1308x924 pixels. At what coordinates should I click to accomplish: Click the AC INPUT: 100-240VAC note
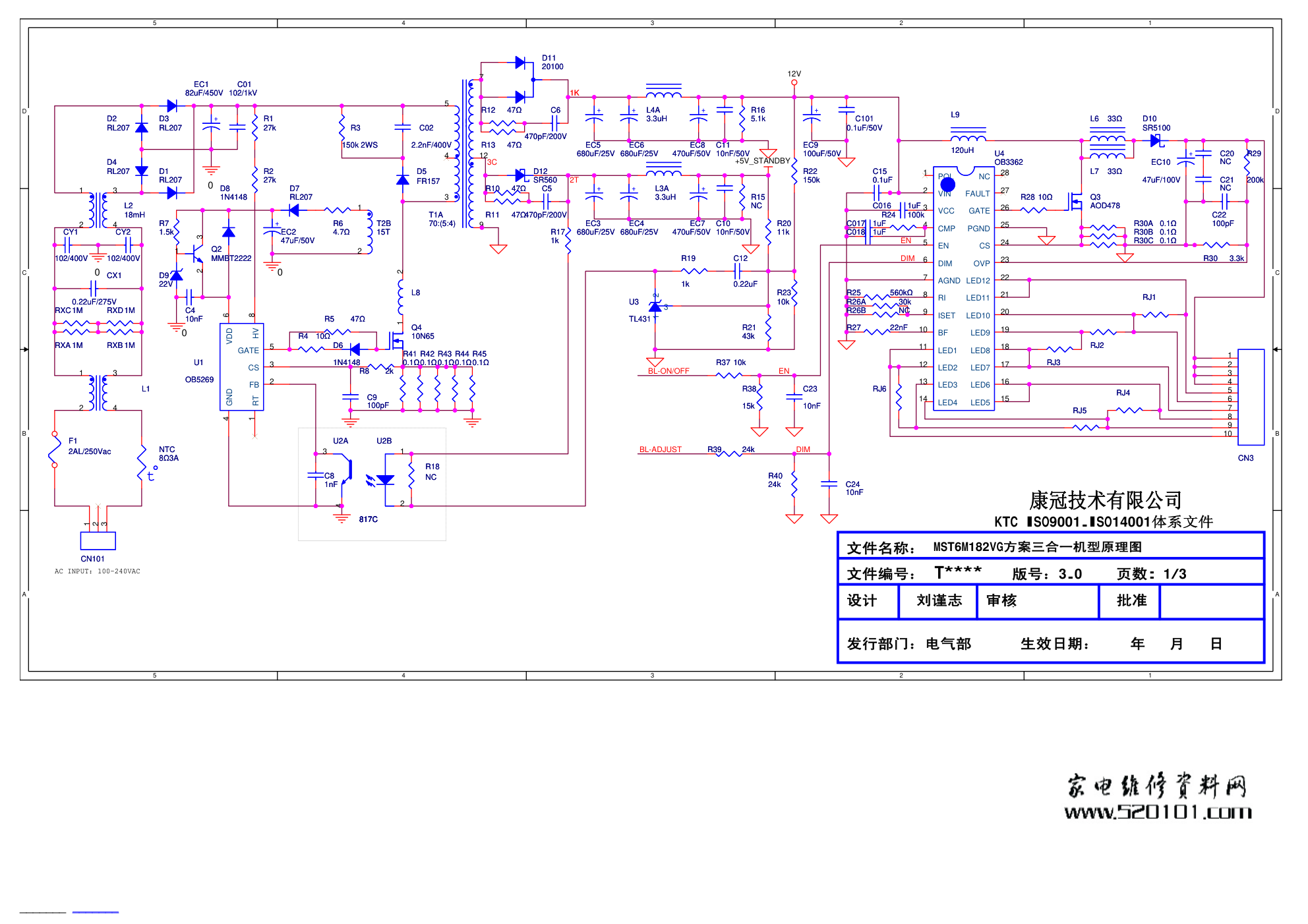[97, 571]
